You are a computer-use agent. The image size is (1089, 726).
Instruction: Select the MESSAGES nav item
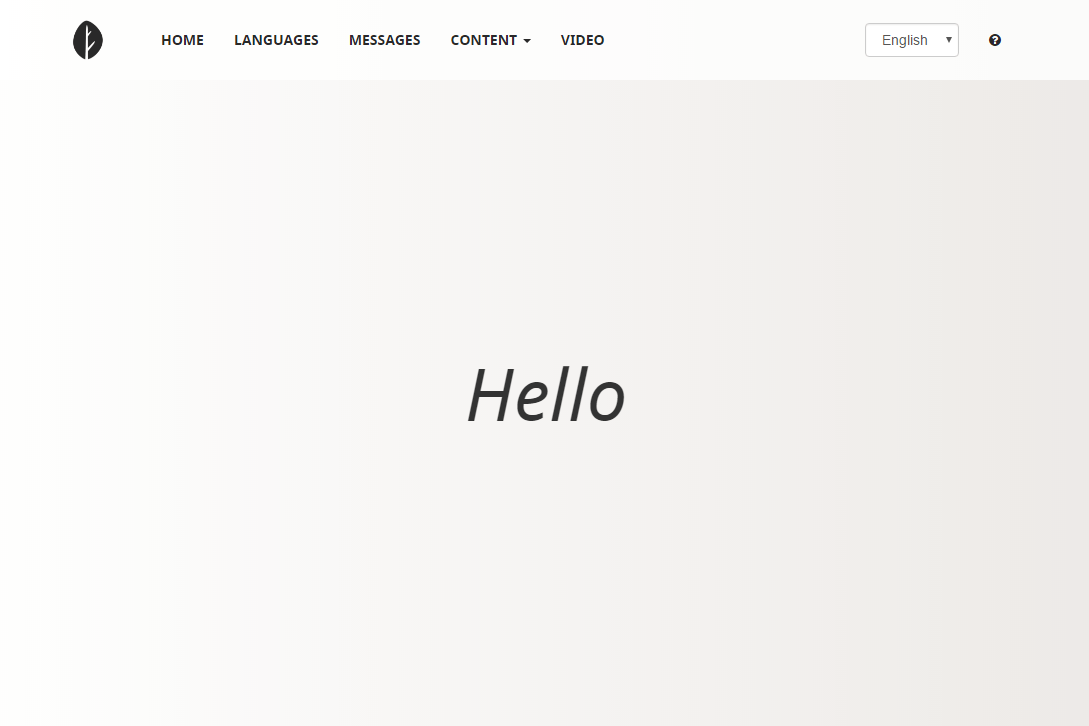[x=384, y=40]
